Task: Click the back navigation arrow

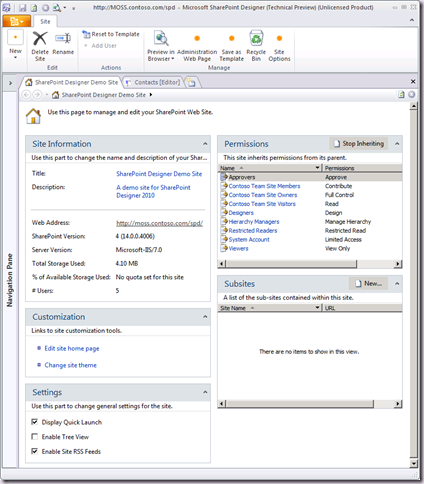Action: [x=26, y=95]
